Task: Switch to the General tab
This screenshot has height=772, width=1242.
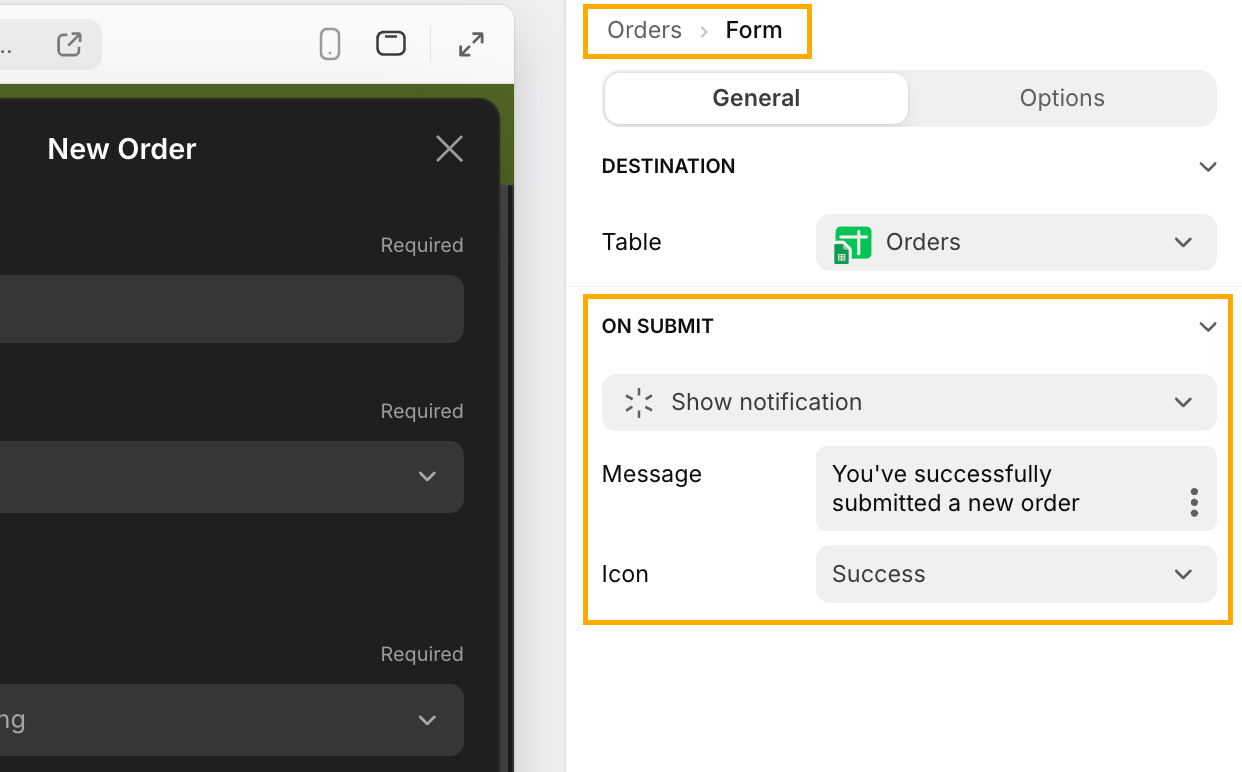Action: click(x=756, y=98)
